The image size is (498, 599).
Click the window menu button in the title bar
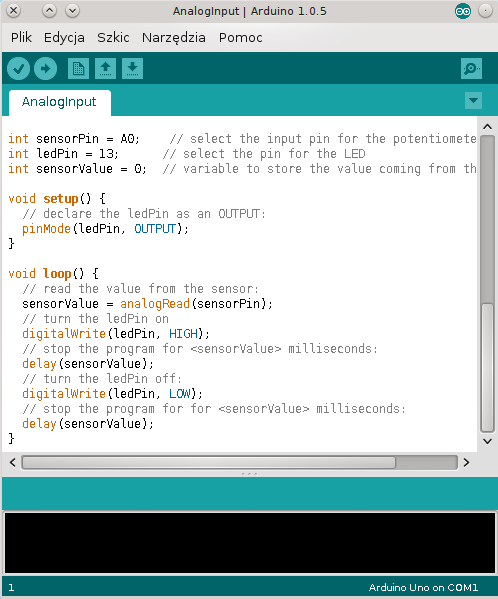(13, 11)
